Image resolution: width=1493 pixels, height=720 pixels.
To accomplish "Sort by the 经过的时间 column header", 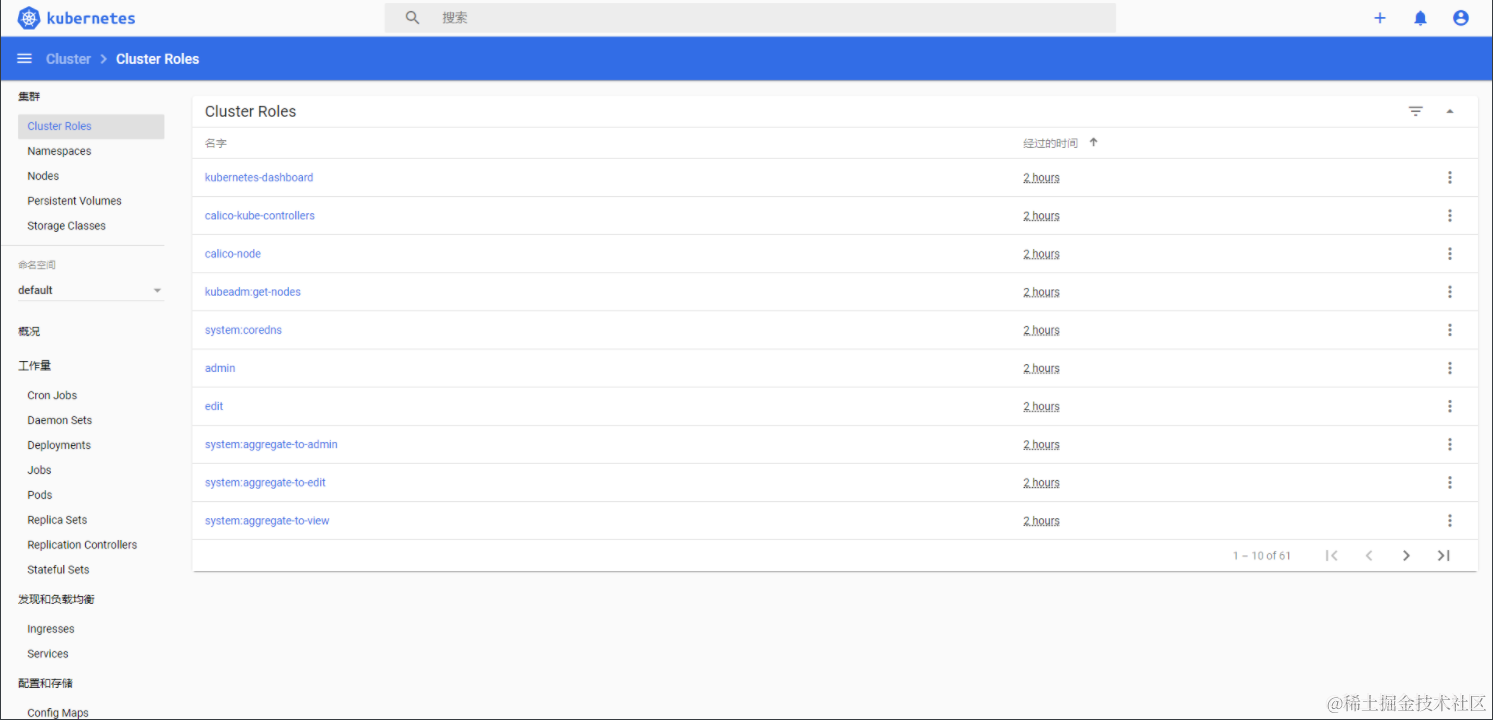I will (x=1050, y=143).
